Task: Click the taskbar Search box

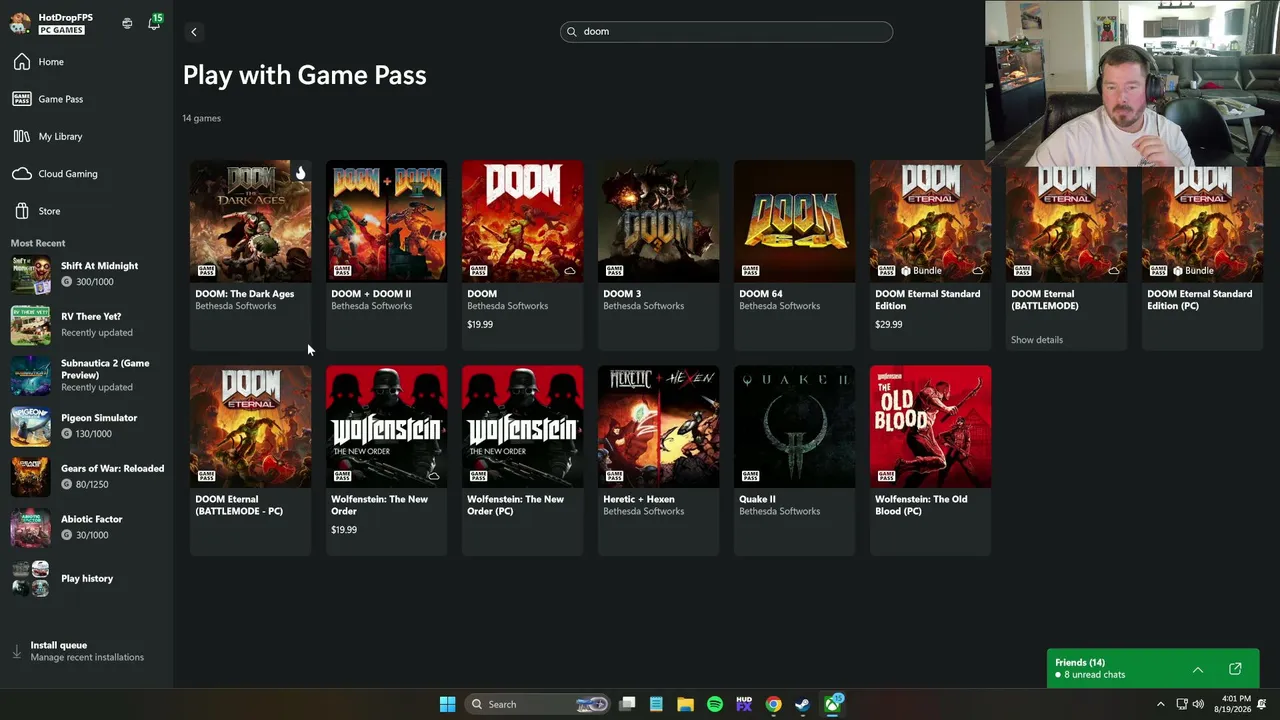Action: 538,704
